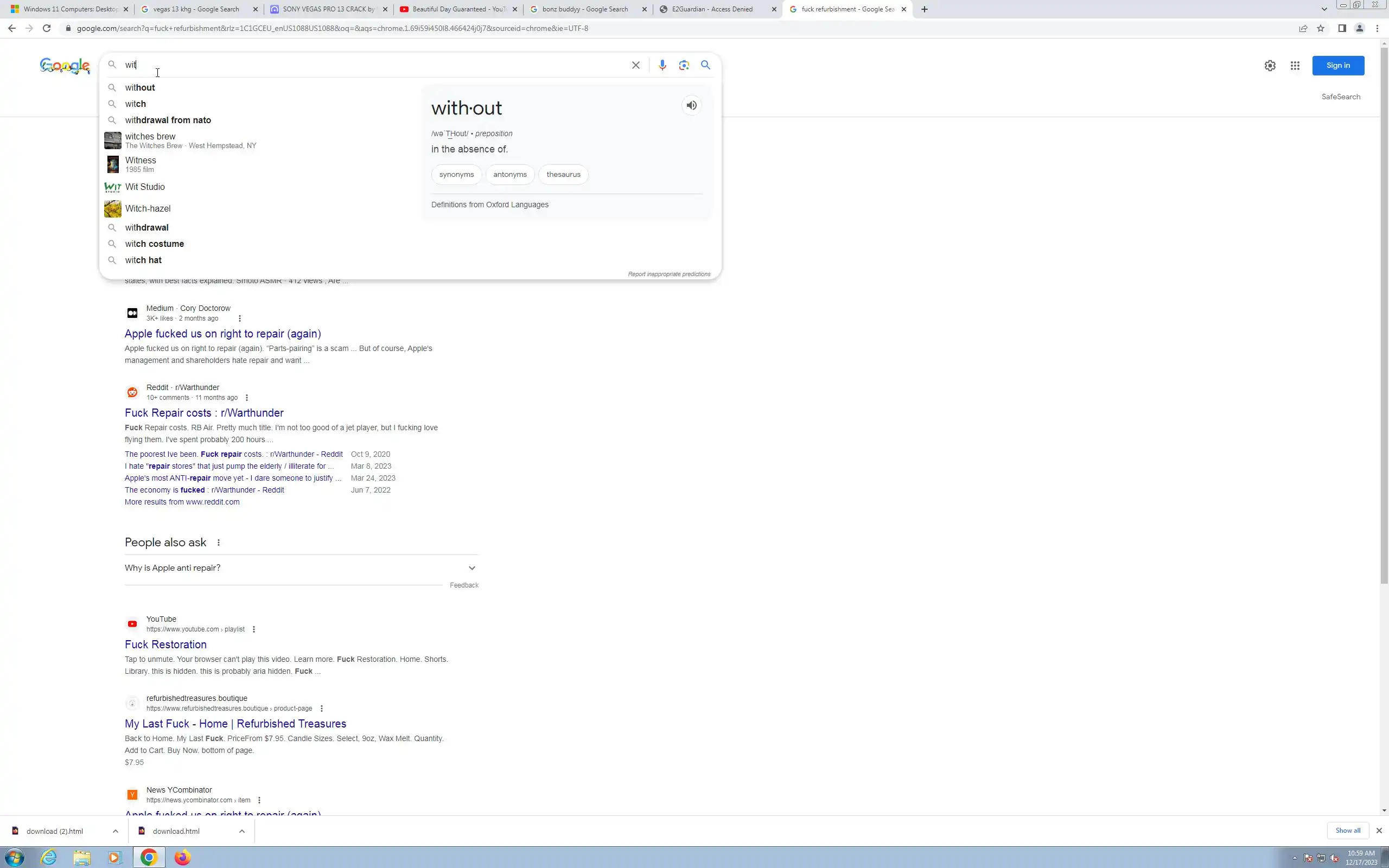1389x868 pixels.
Task: Choose the 'witch costume' suggestion
Action: coord(155,244)
